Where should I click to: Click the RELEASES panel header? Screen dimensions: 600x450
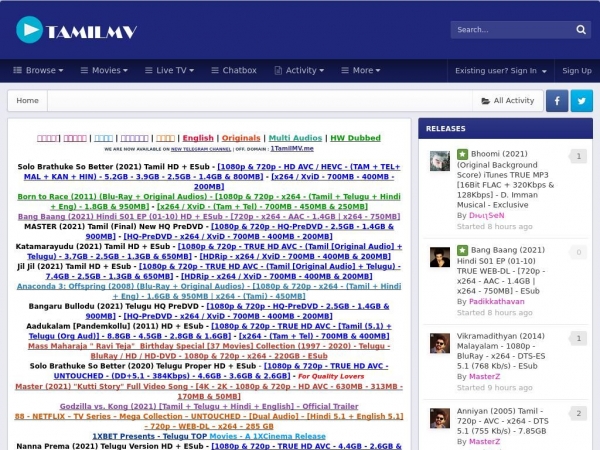[505, 129]
